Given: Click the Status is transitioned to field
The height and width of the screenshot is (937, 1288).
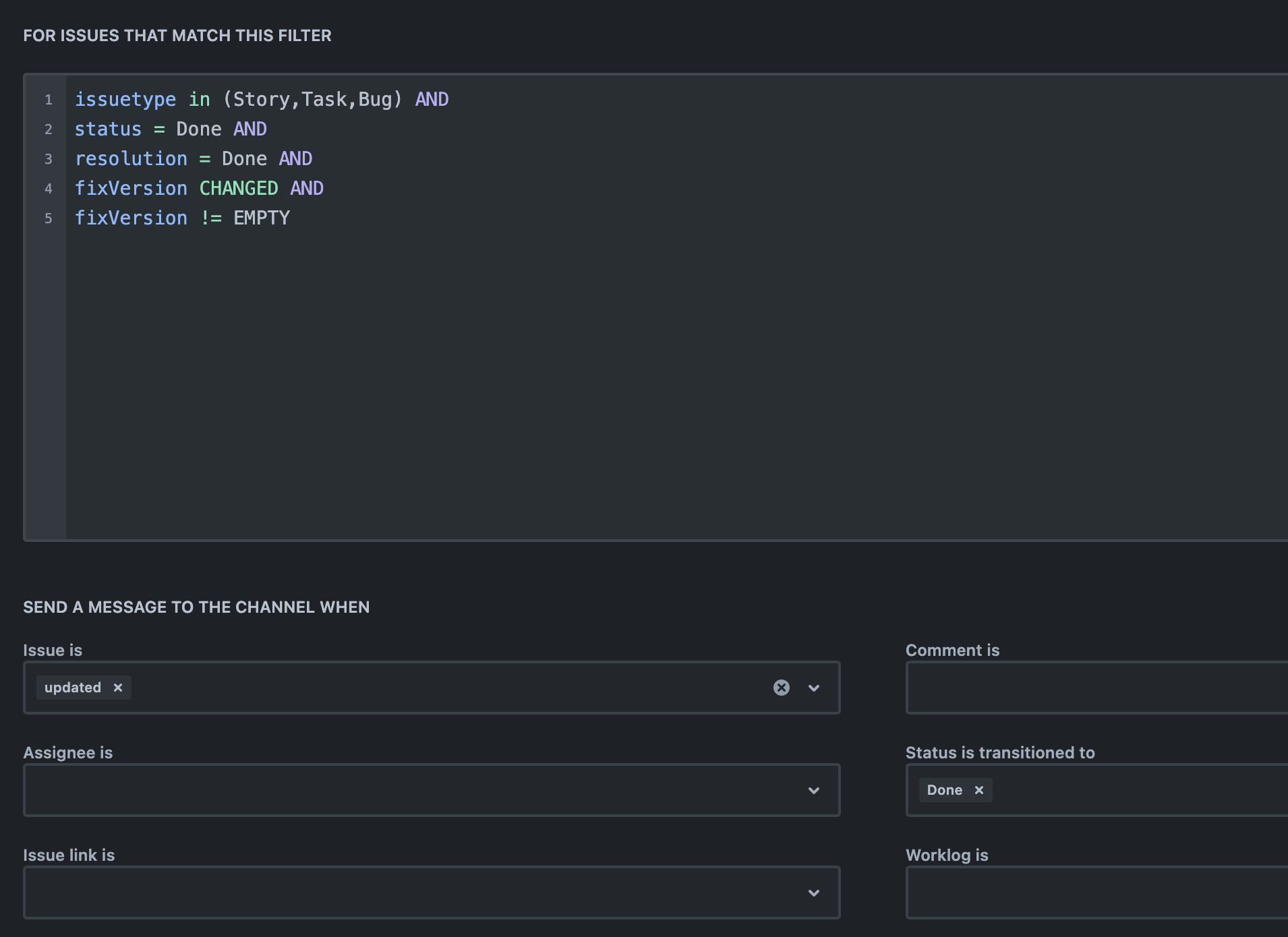Looking at the screenshot, I should (x=1096, y=790).
